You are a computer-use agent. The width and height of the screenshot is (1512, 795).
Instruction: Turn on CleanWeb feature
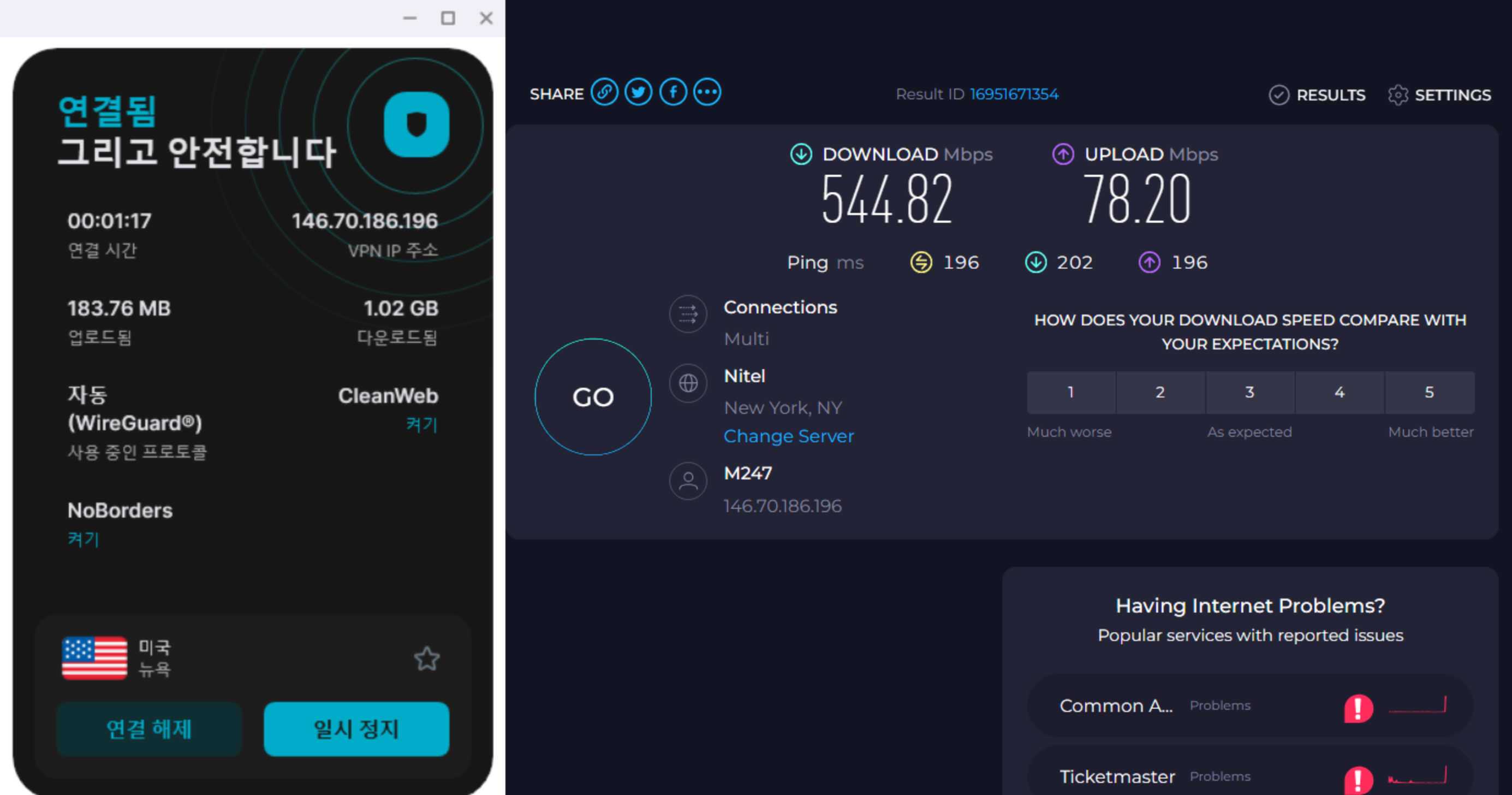[x=421, y=424]
